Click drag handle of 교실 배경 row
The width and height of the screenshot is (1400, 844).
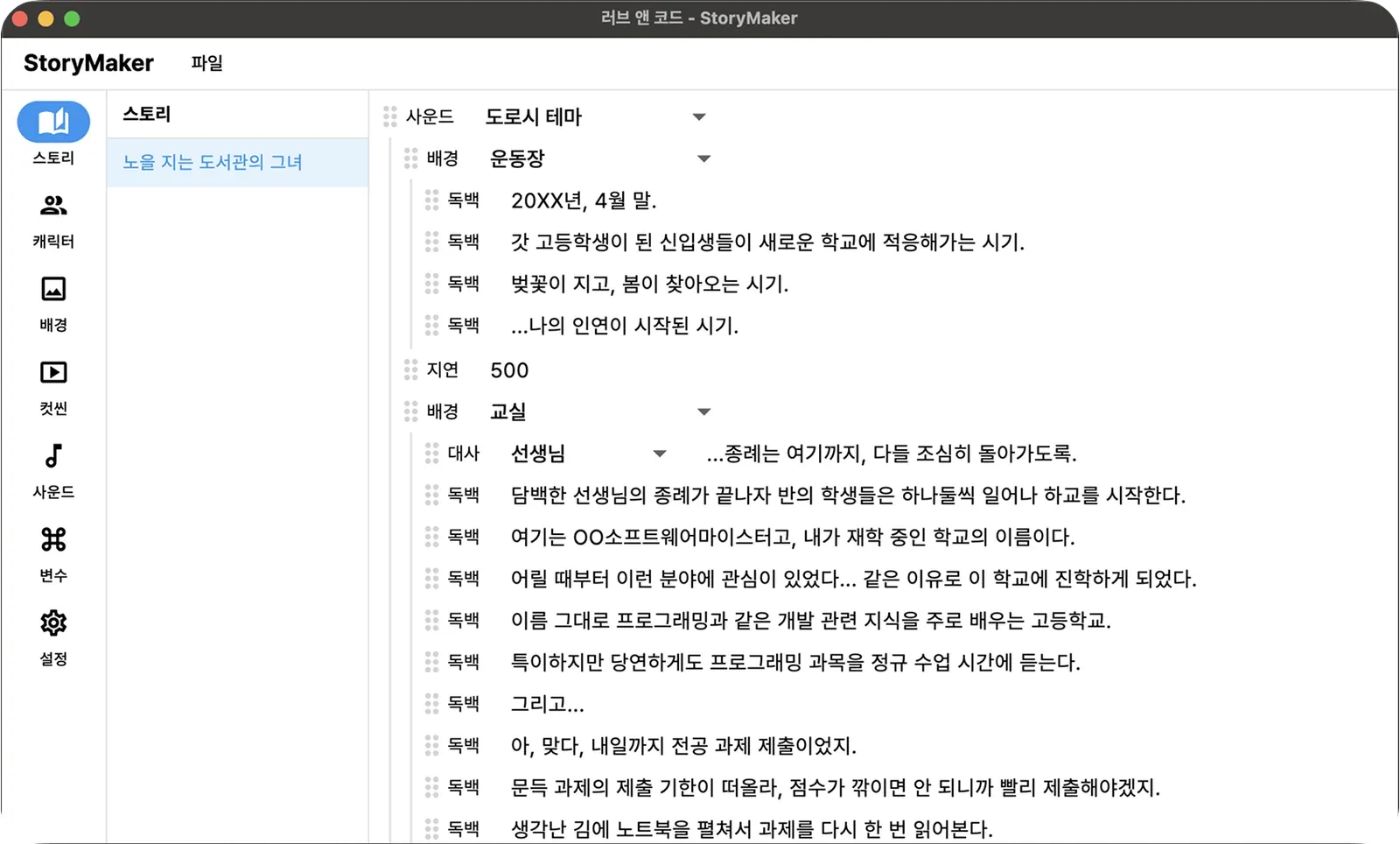point(411,411)
